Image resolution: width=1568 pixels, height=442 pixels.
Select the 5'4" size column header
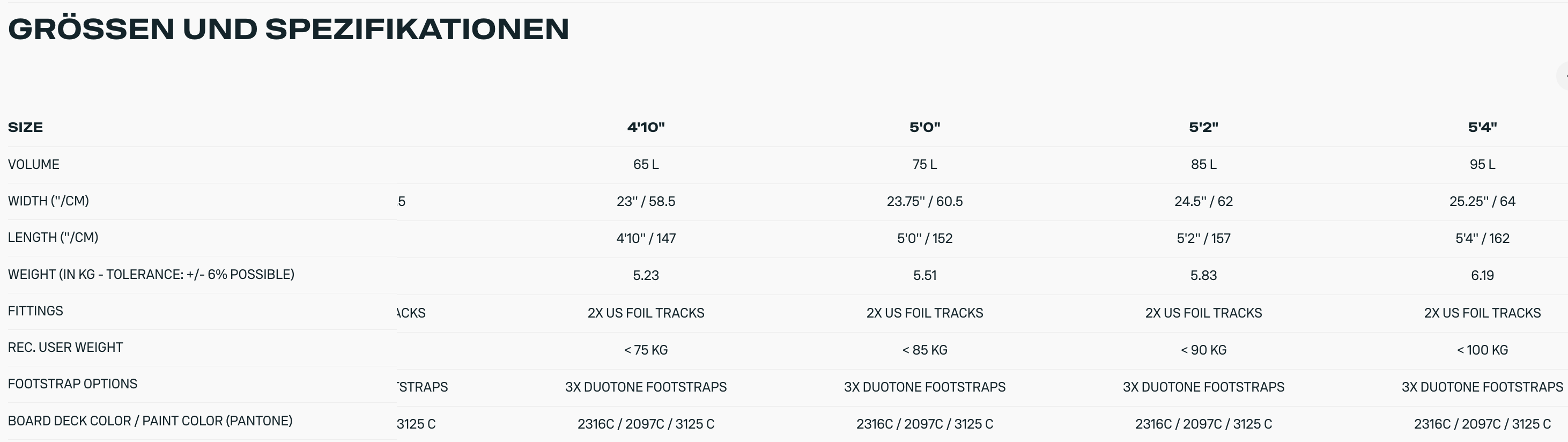coord(1482,127)
